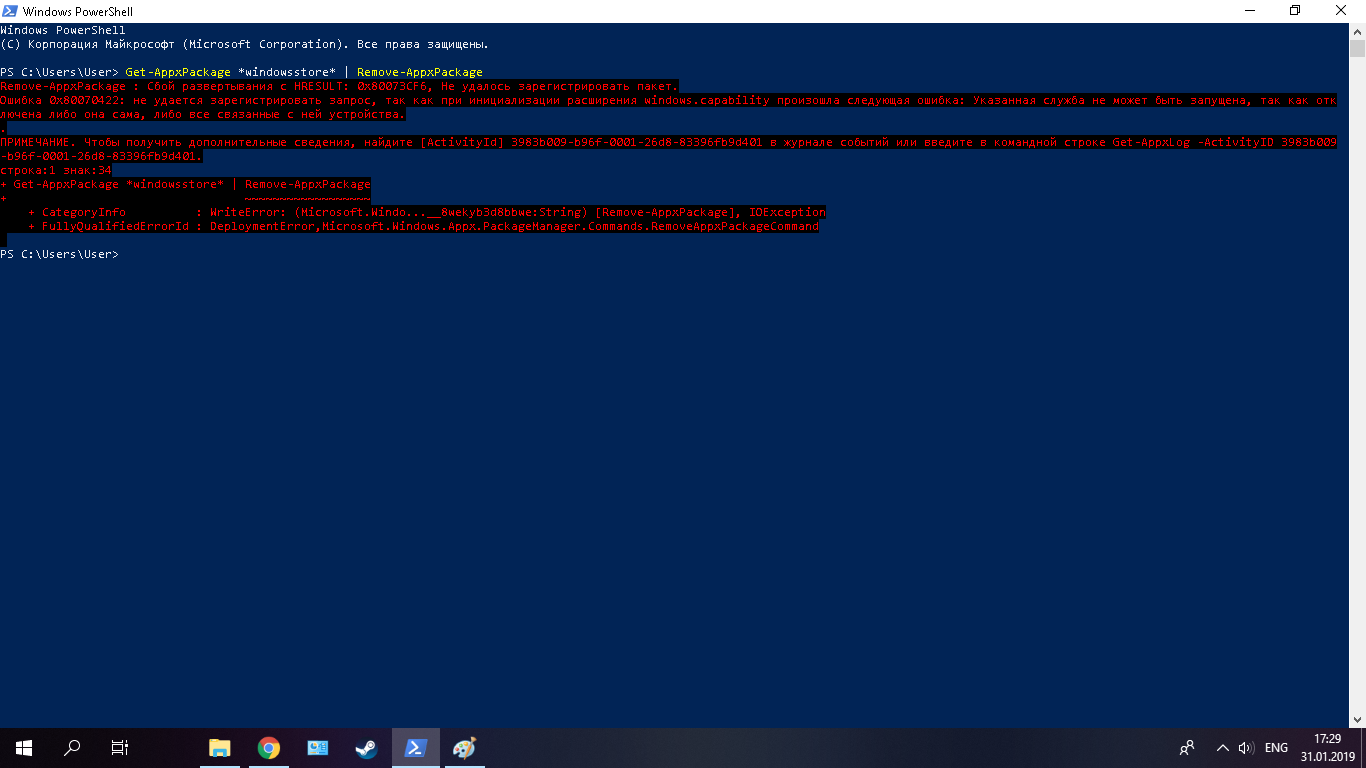This screenshot has width=1366, height=768.
Task: Click the "Get-AppxLog" command text
Action: 1151,142
